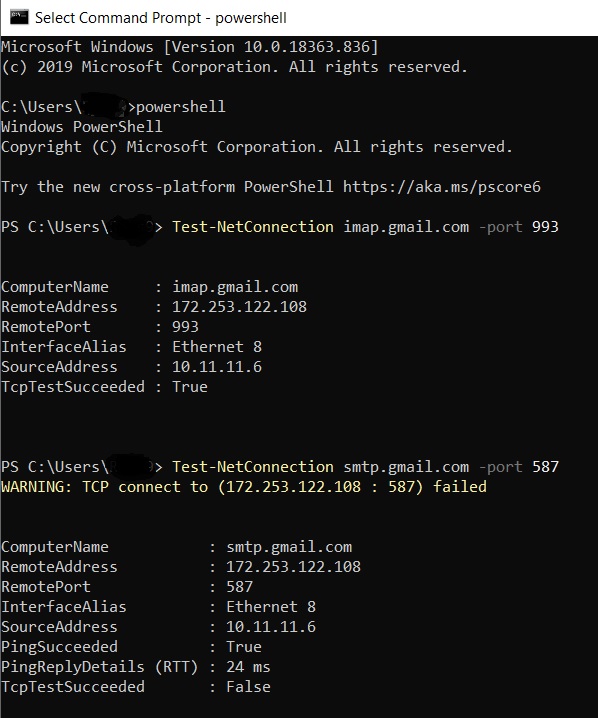The image size is (598, 718).
Task: Click the PingSucceeded value True
Action: click(x=244, y=647)
